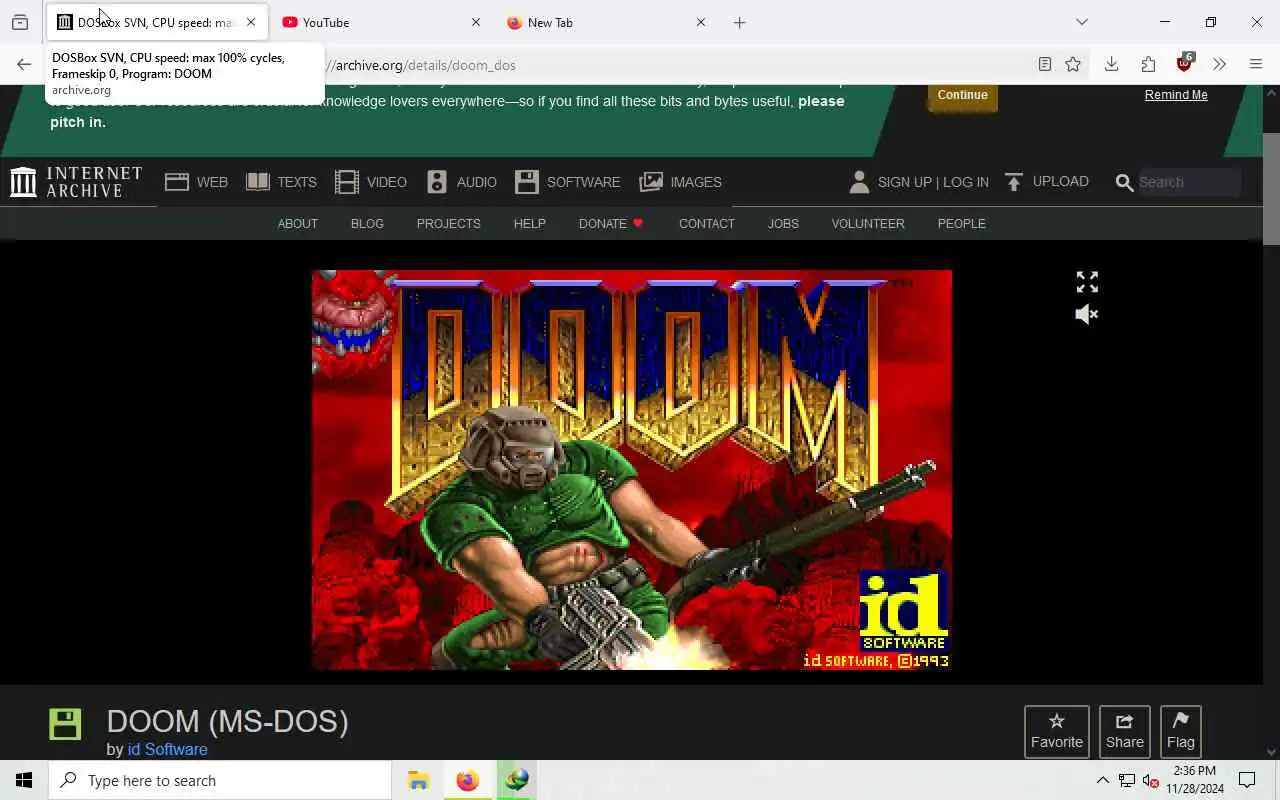Open the network tray icon
1280x800 pixels.
[x=1127, y=780]
